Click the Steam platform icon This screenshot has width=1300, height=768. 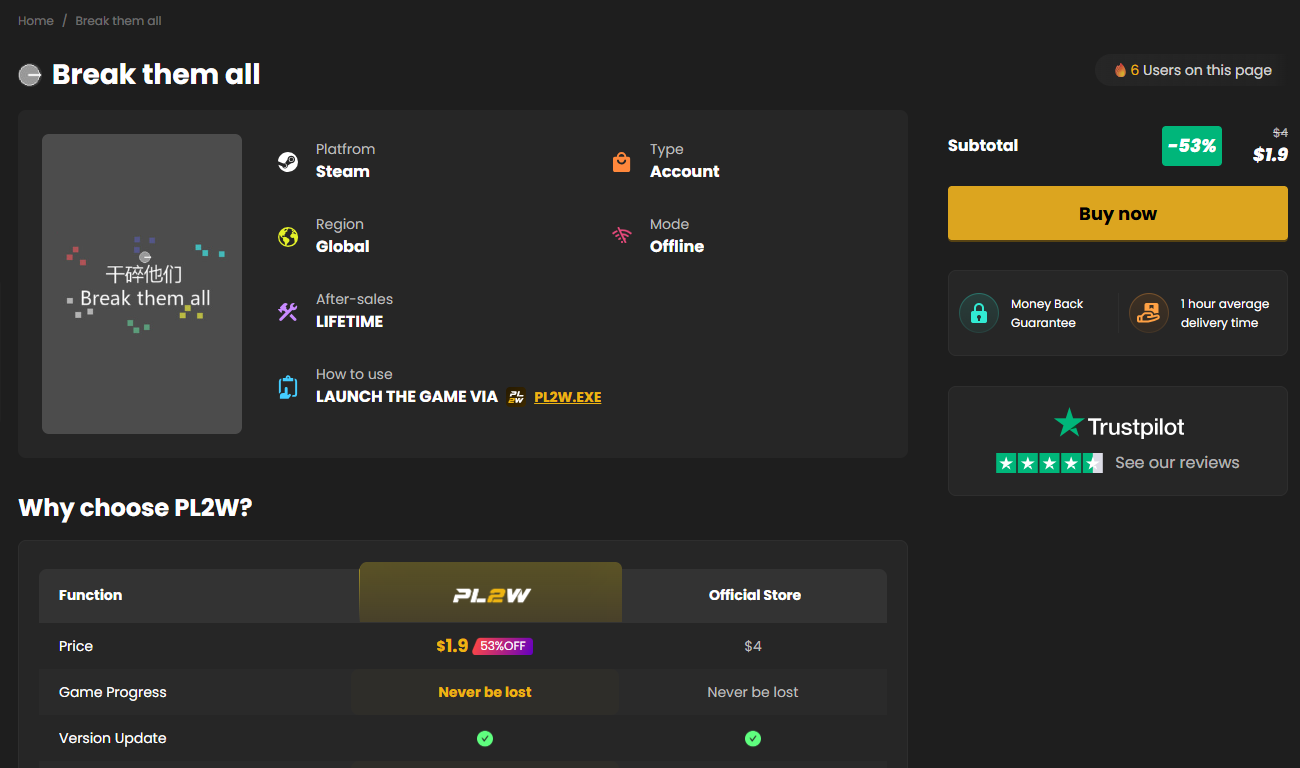click(x=288, y=162)
